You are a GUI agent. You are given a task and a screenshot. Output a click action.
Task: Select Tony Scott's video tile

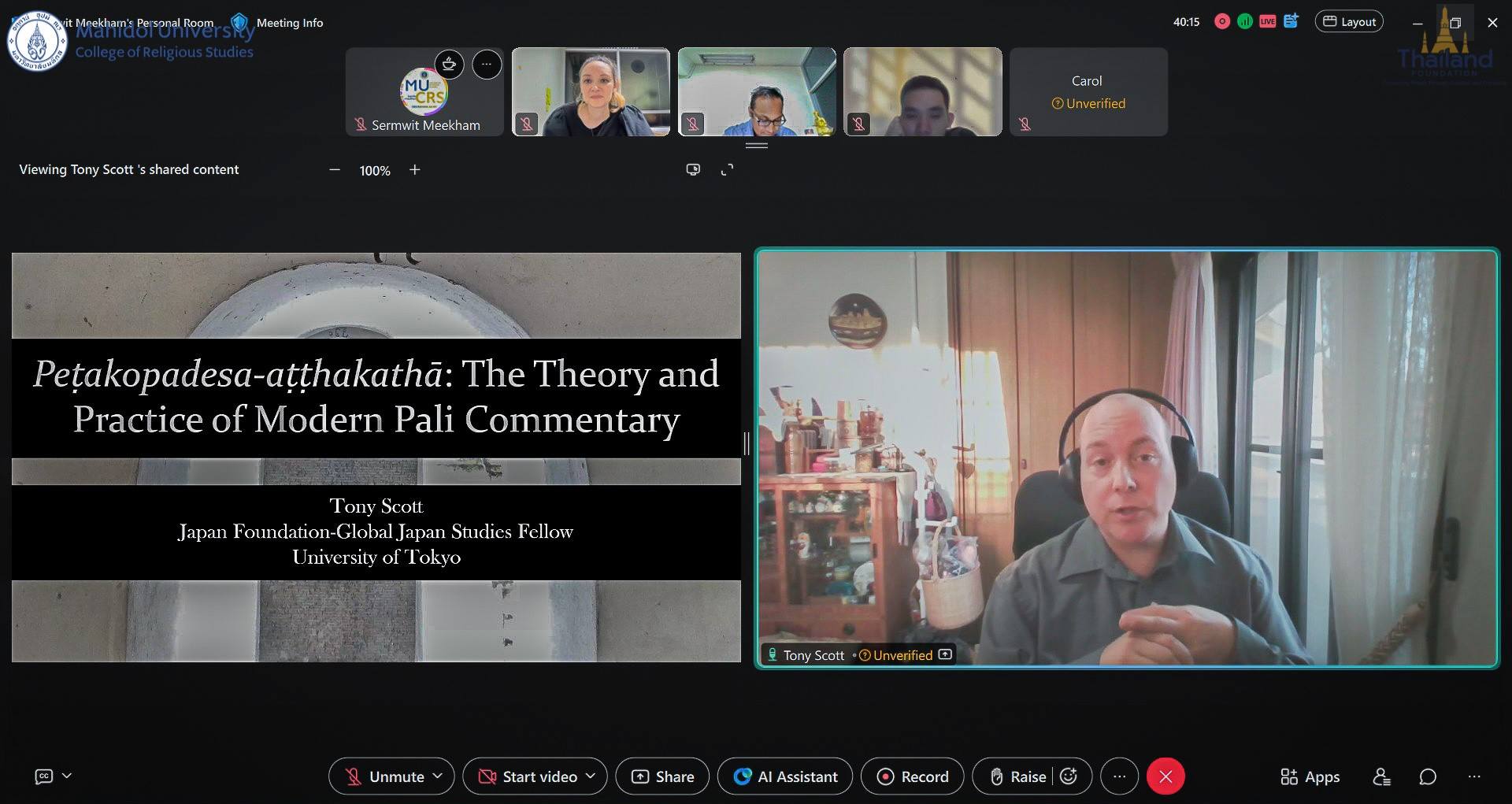coord(1127,458)
